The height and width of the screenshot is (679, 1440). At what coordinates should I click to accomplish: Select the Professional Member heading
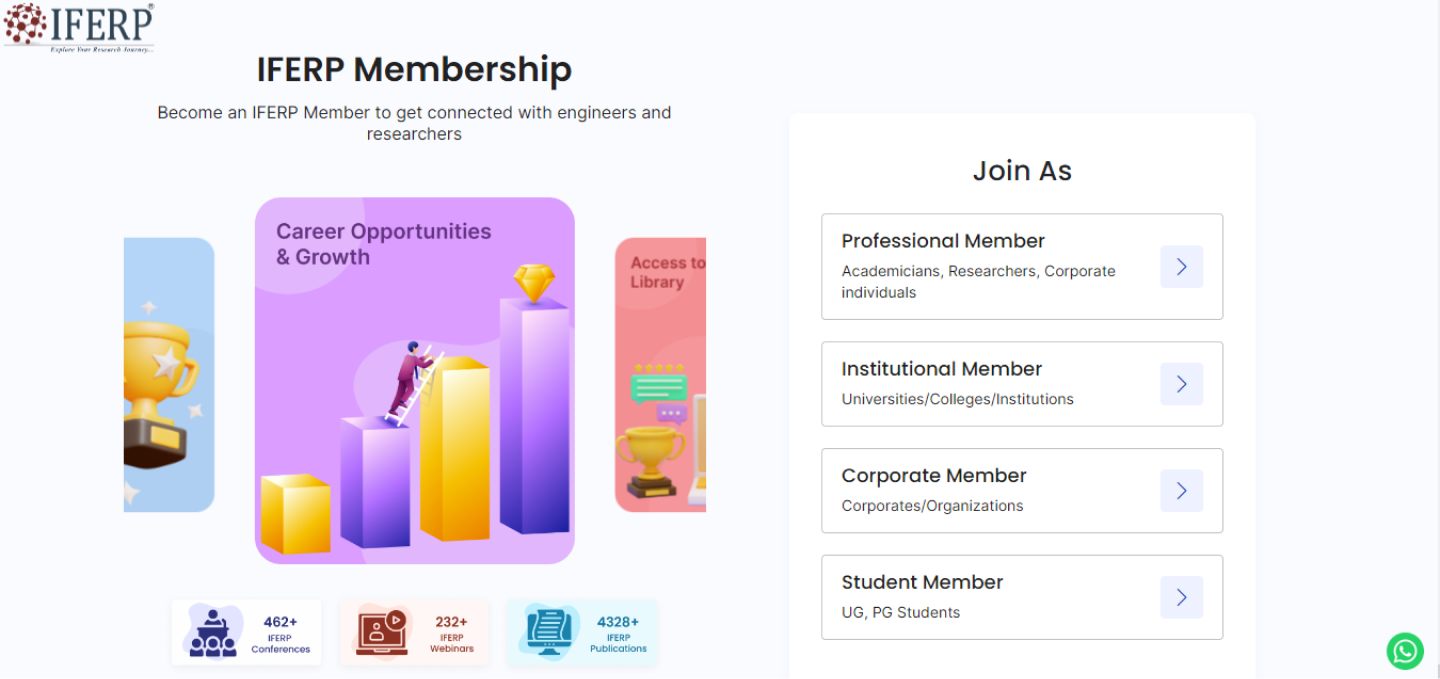943,241
